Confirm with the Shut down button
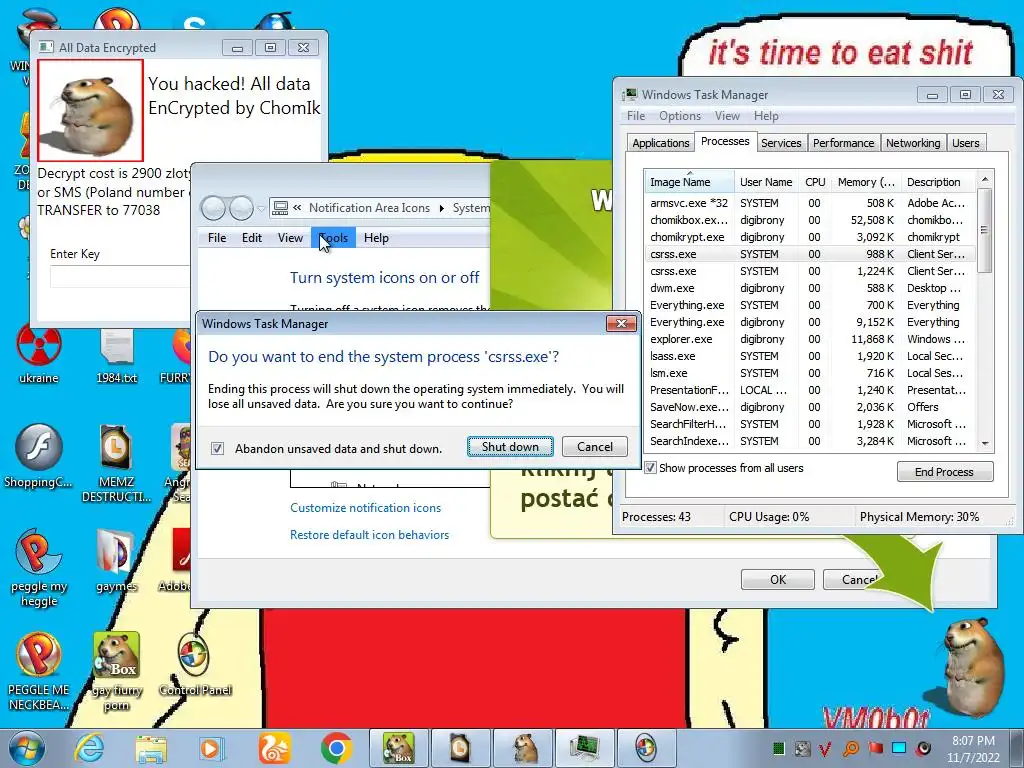 pos(510,447)
